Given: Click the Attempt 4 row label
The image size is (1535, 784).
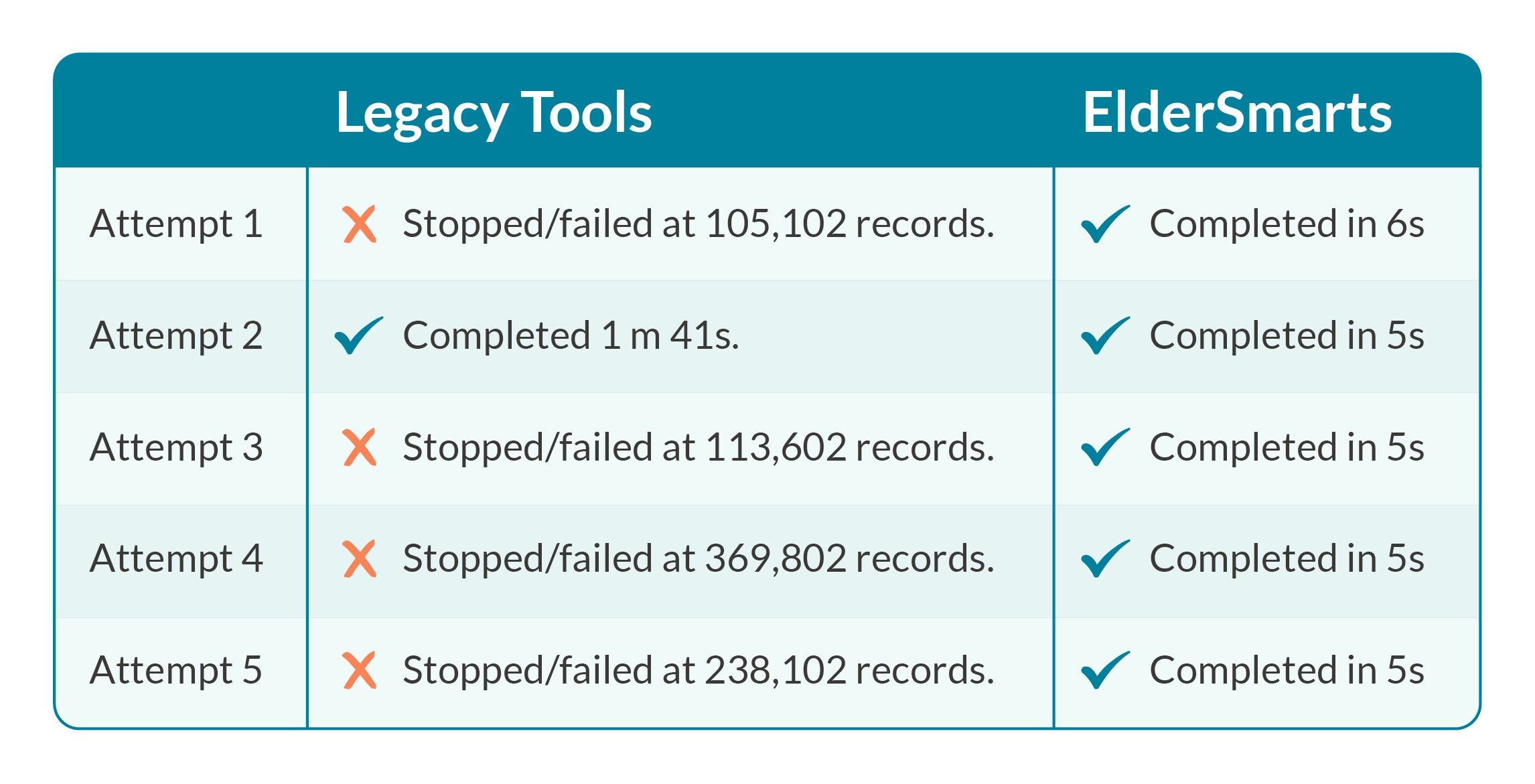Looking at the screenshot, I should [x=176, y=558].
